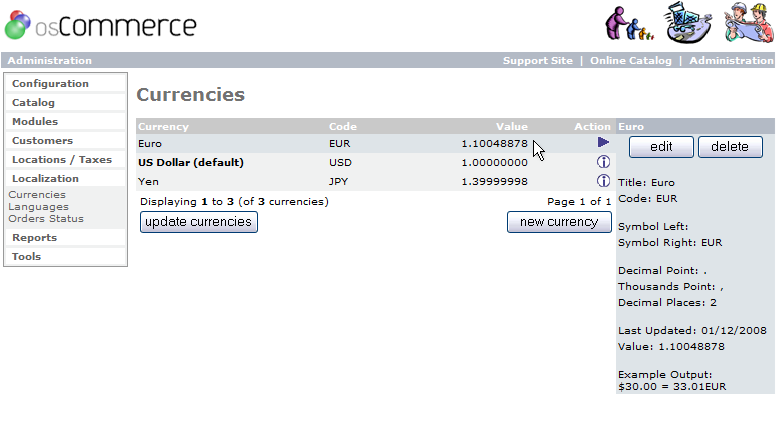Click the value 1.00000000 in table
This screenshot has height=422, width=776.
coord(494,162)
